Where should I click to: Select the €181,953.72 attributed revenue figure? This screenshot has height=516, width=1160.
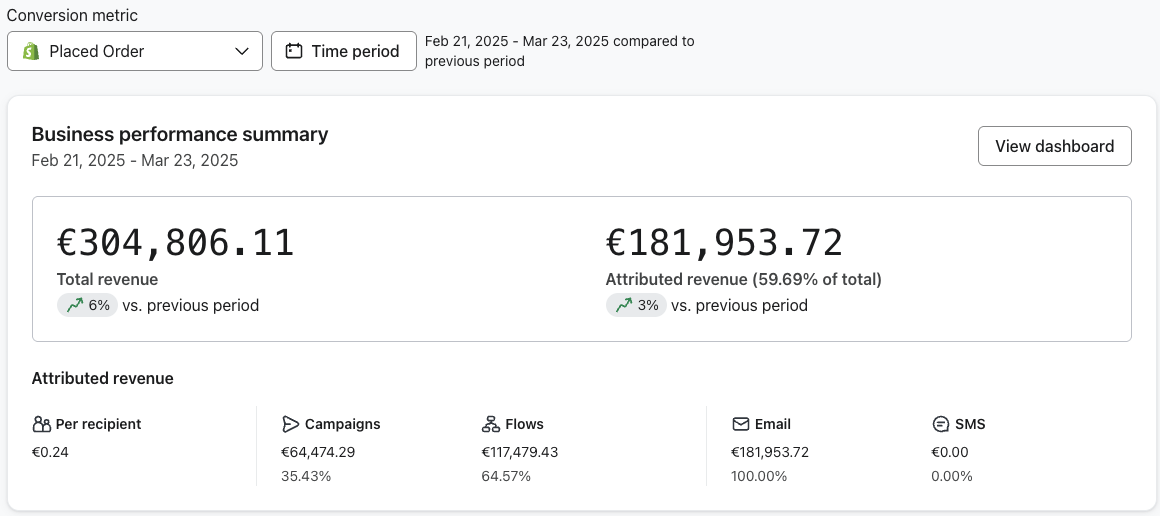(x=725, y=243)
